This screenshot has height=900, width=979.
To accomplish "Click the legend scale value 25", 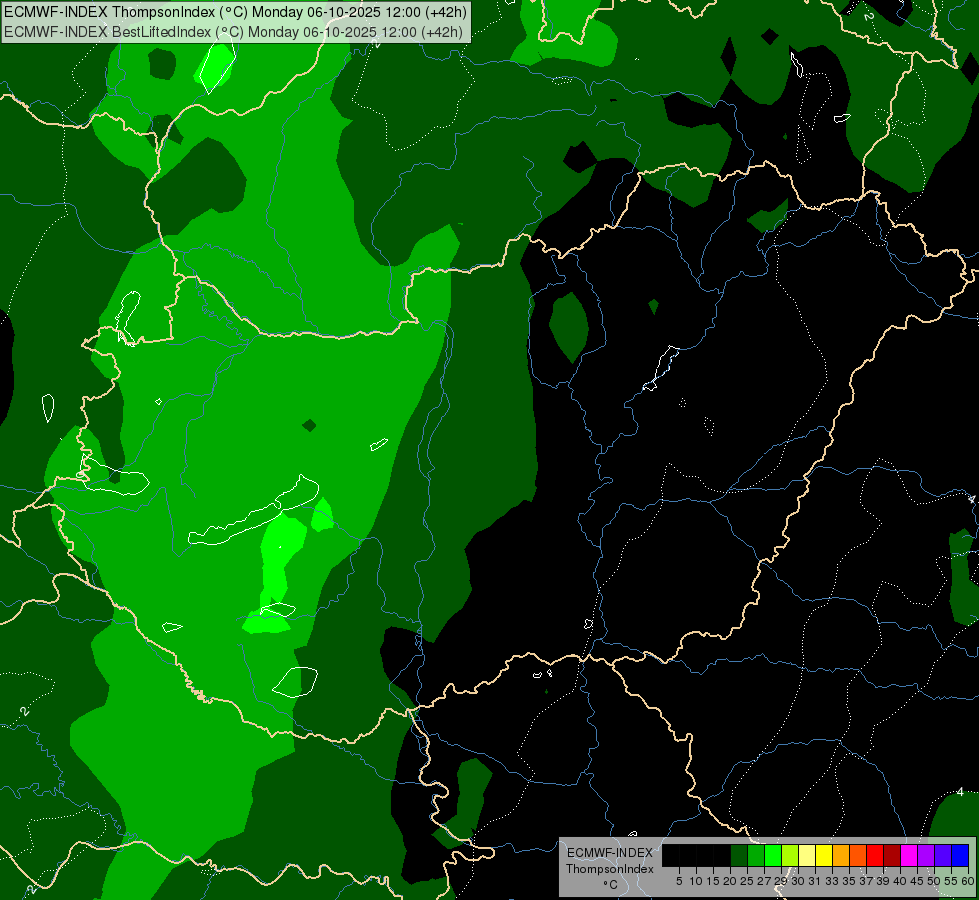I will [748, 881].
